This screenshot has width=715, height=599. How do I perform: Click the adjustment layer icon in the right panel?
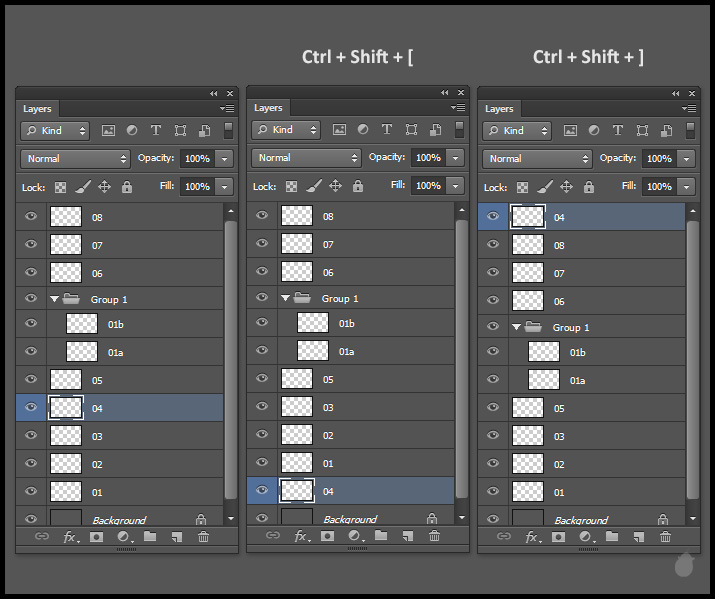tap(585, 537)
